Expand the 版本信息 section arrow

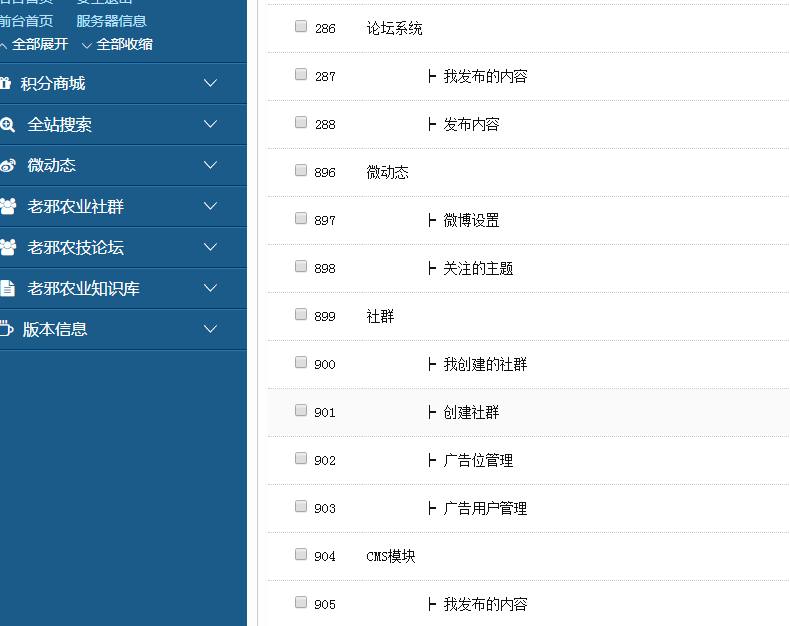point(210,329)
